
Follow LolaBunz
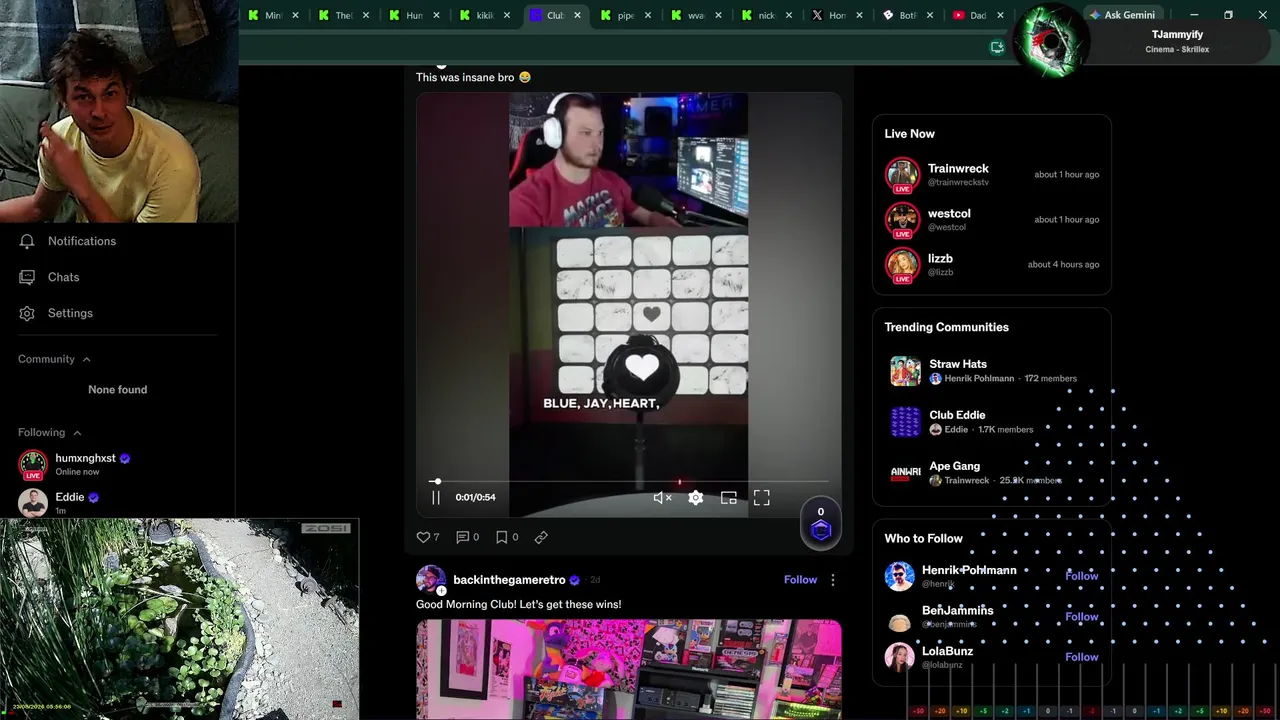coord(1081,657)
